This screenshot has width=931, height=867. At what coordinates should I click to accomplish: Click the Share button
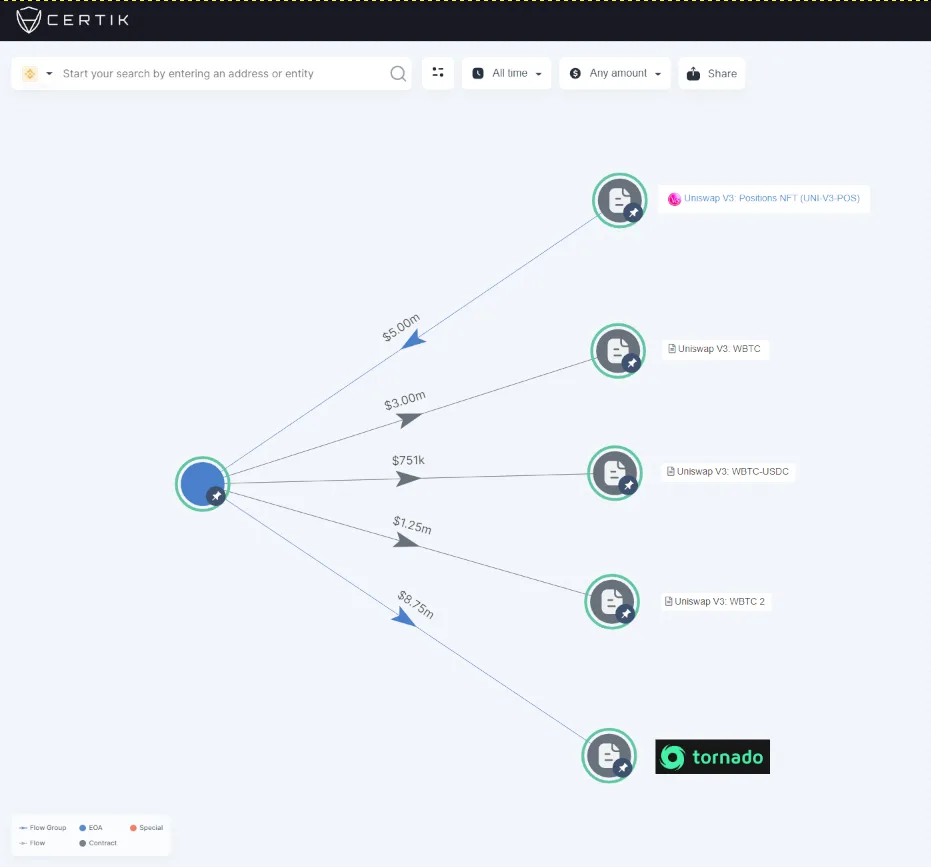(x=711, y=73)
